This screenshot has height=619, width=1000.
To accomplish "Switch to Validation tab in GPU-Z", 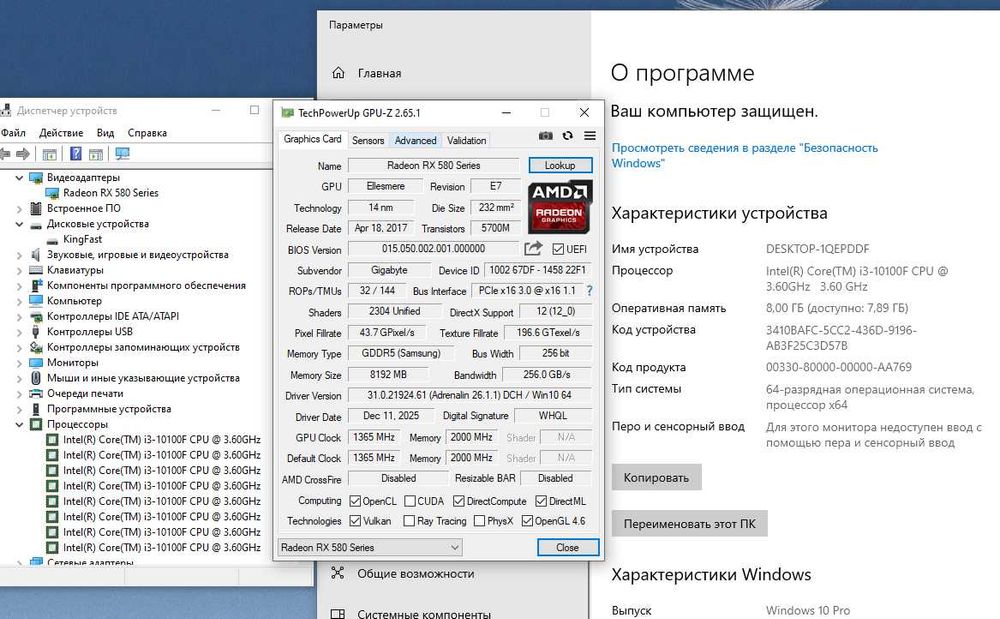I will (466, 140).
